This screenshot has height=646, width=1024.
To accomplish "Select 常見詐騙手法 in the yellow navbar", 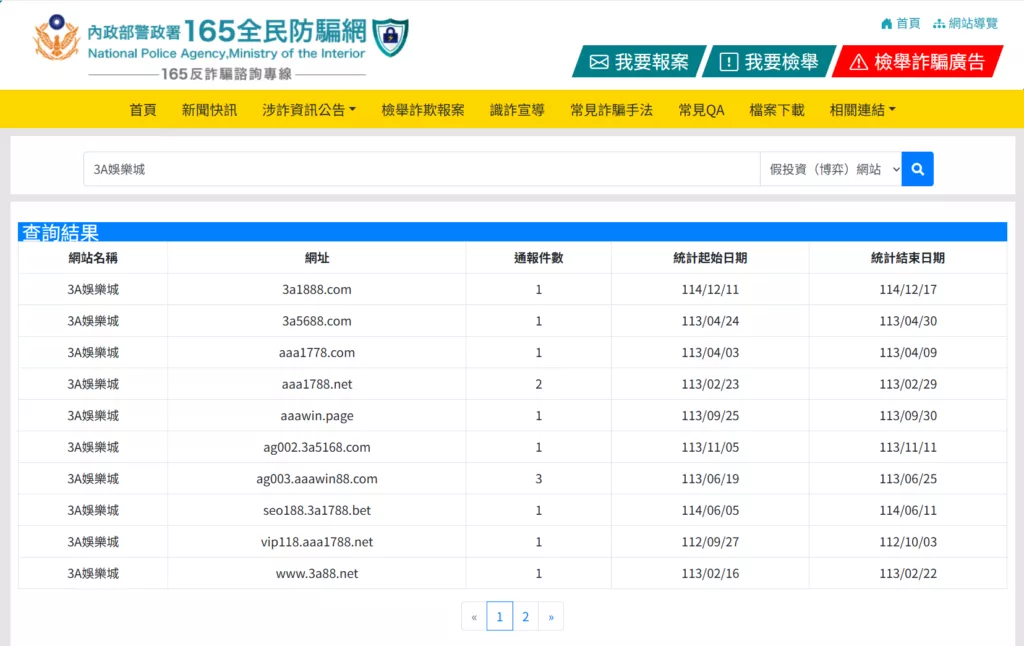I will coord(611,110).
